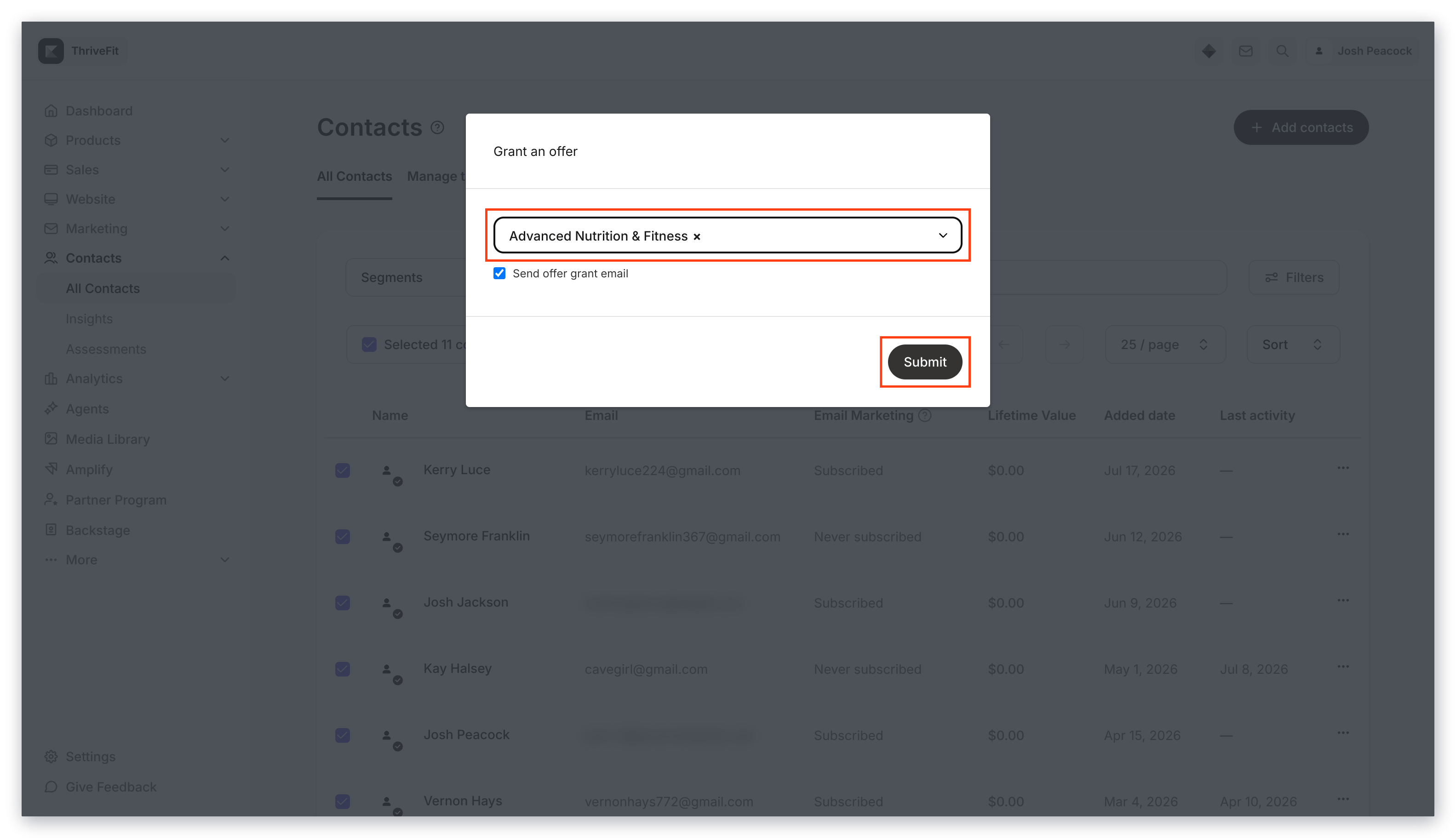Viewport: 1456px width, 838px height.
Task: Expand the Products sidebar section
Action: pyautogui.click(x=224, y=140)
